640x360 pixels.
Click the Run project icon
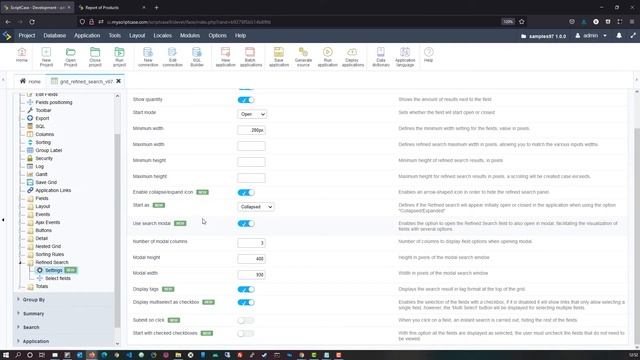119,57
